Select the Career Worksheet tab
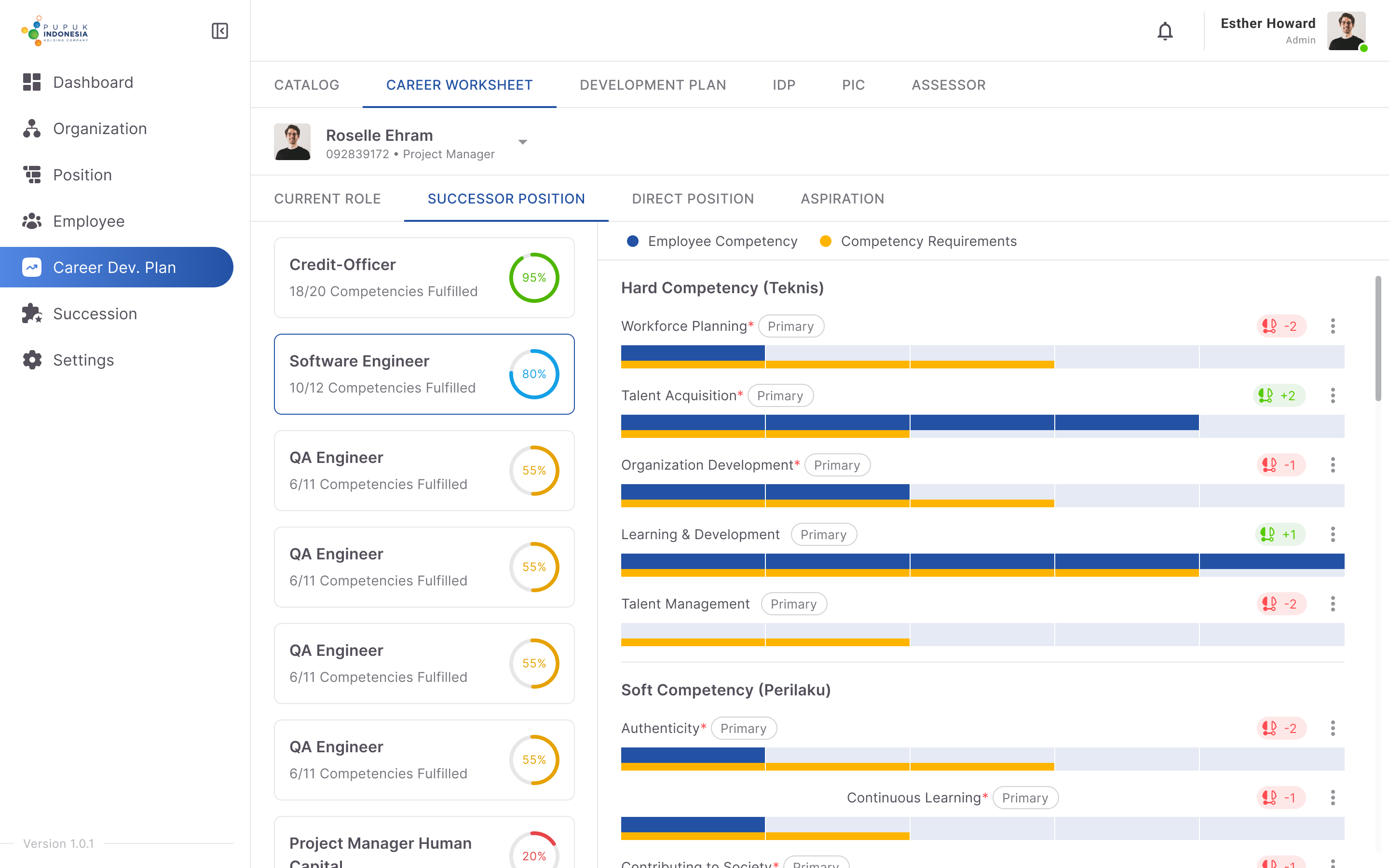The width and height of the screenshot is (1389, 868). click(459, 85)
